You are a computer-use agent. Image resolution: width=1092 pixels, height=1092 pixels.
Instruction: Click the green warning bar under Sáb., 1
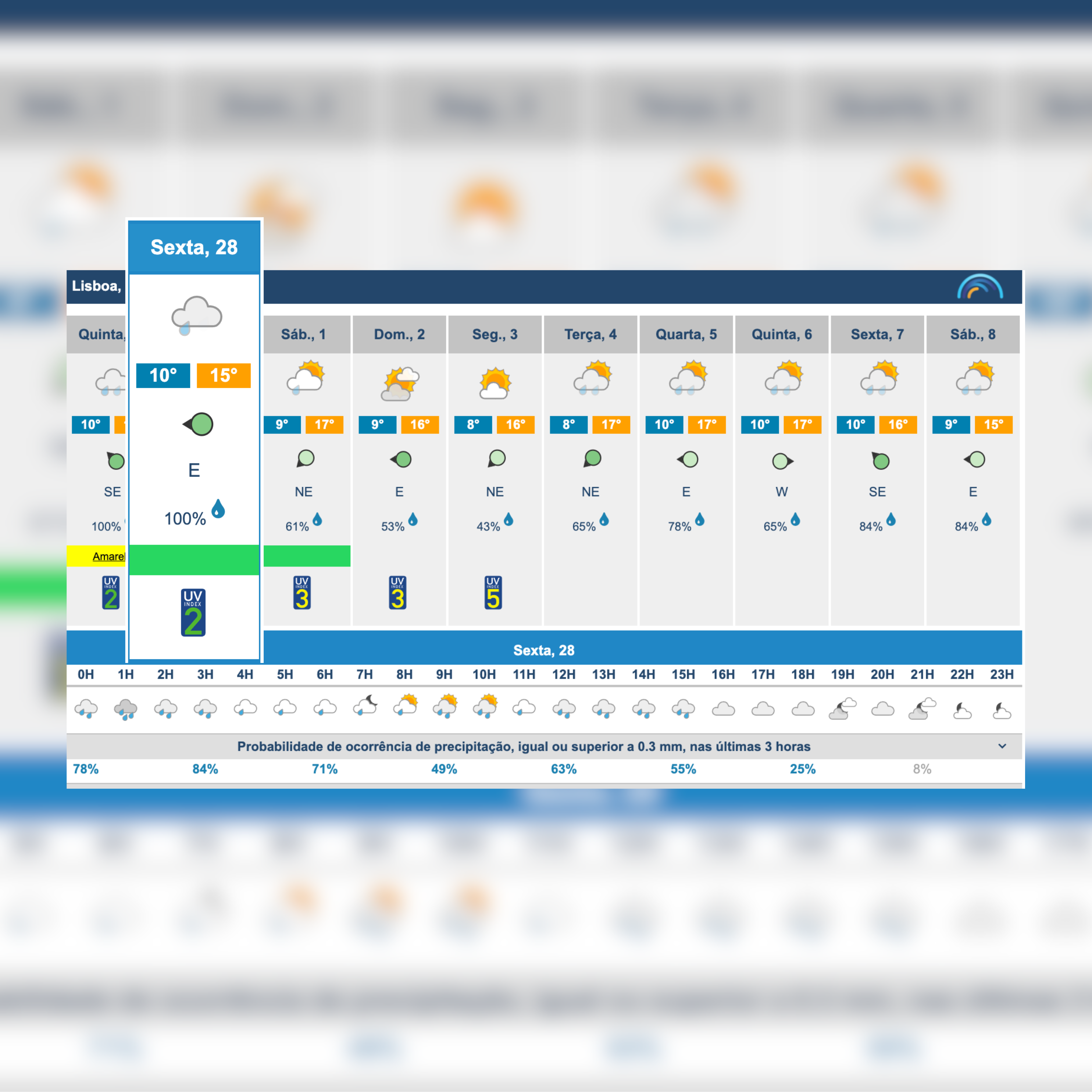pyautogui.click(x=306, y=556)
